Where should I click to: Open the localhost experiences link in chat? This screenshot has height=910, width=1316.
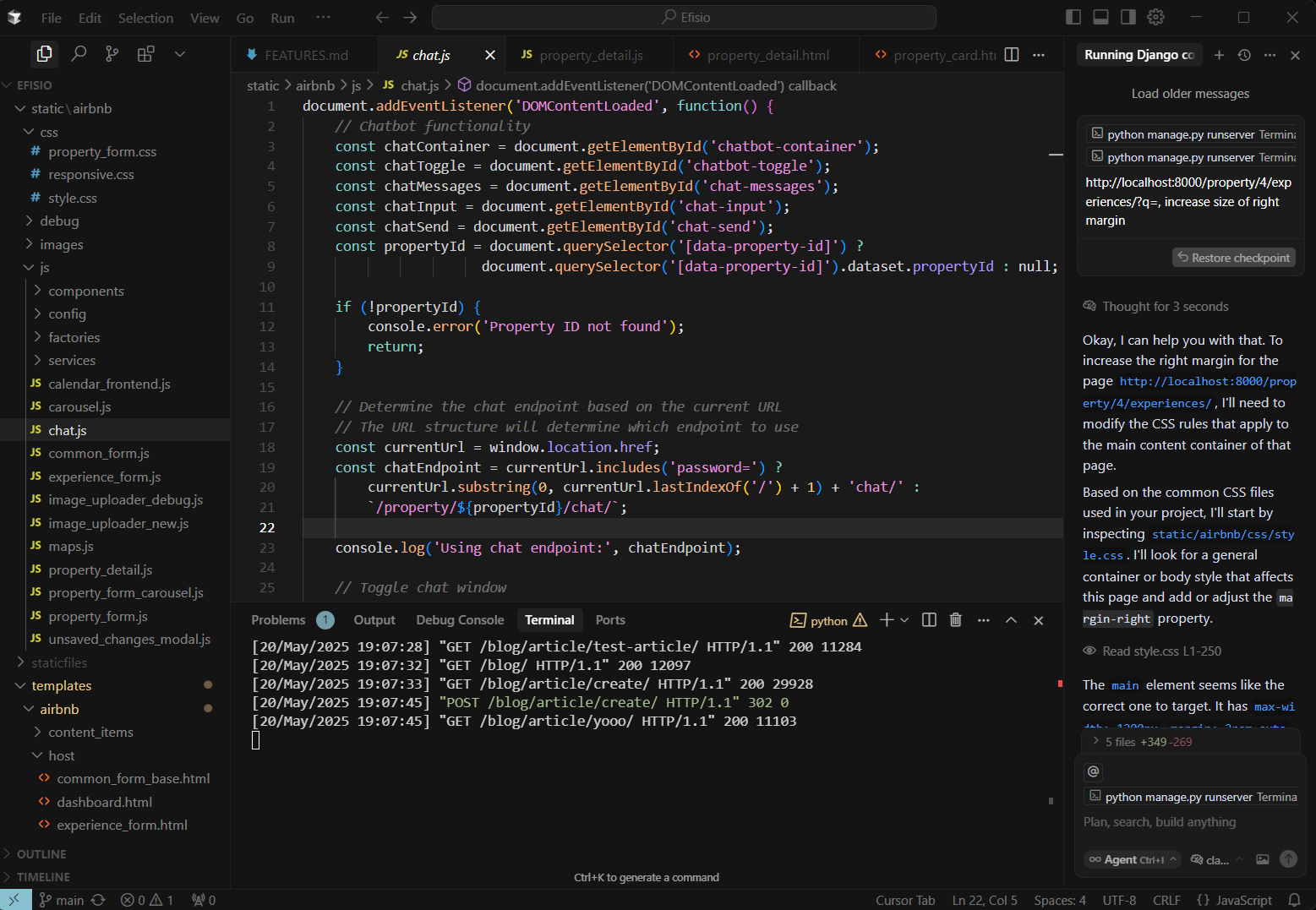[1189, 392]
